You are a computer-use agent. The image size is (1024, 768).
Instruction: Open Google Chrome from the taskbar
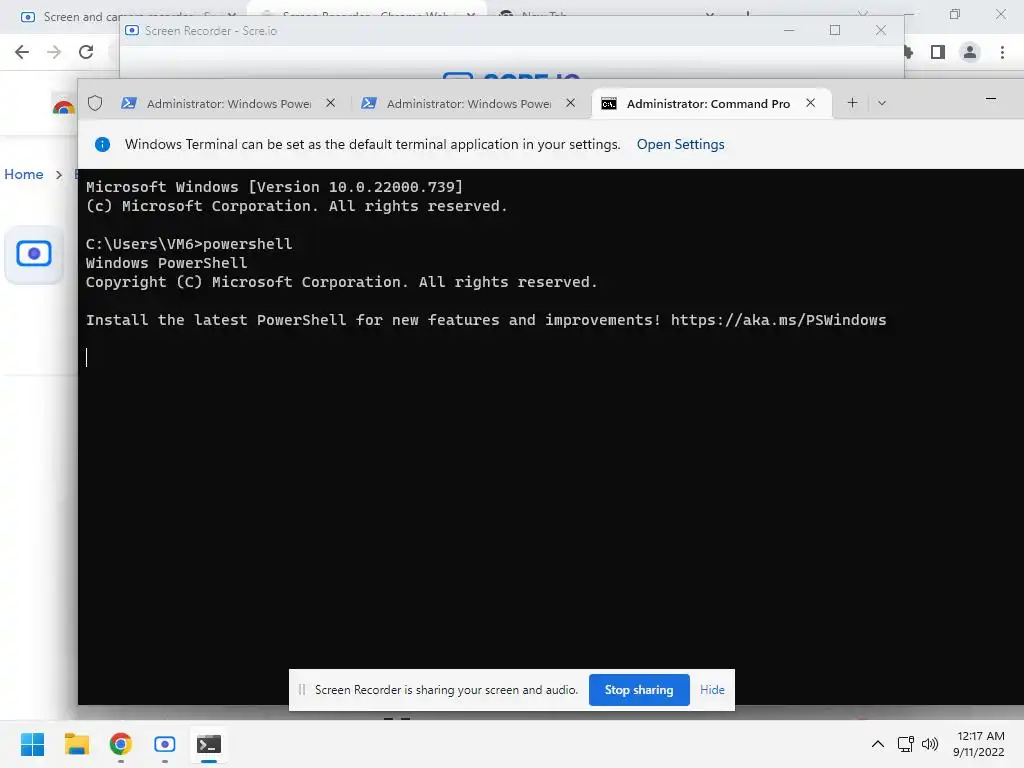click(121, 744)
